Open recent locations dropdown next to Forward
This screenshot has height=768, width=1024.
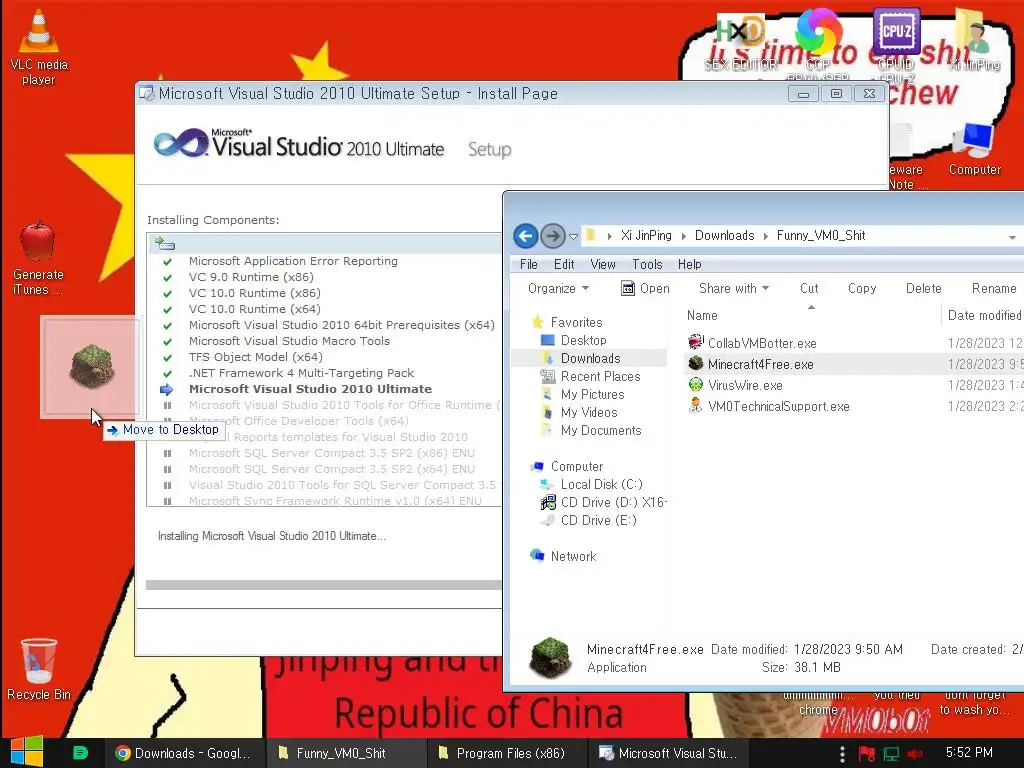(573, 236)
